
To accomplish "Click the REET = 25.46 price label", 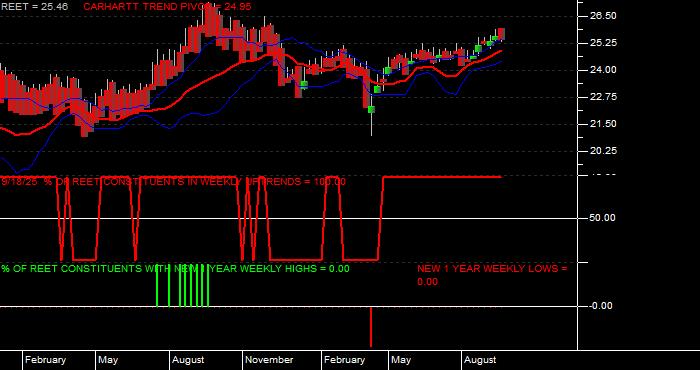I will click(x=34, y=7).
